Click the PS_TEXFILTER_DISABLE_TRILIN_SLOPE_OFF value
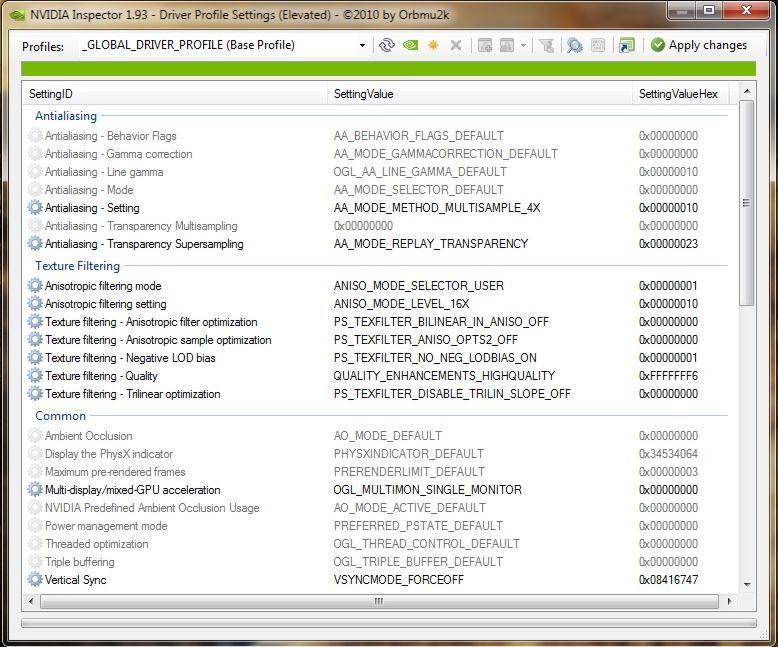Image resolution: width=778 pixels, height=647 pixels. (452, 393)
